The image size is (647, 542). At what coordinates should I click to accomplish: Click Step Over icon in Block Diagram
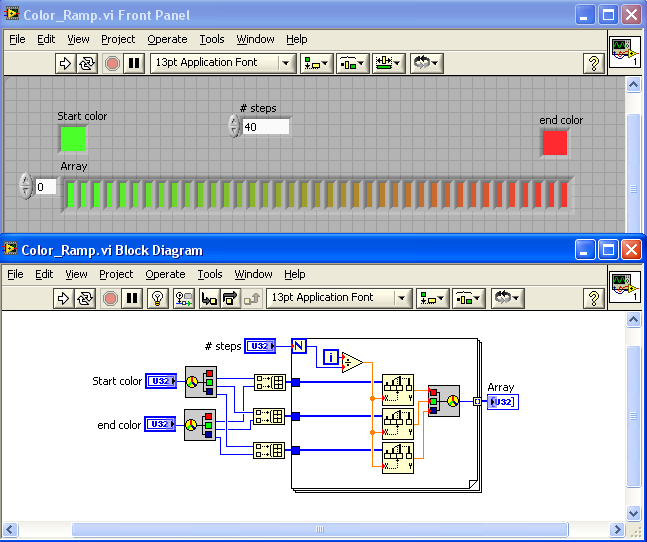click(x=231, y=298)
